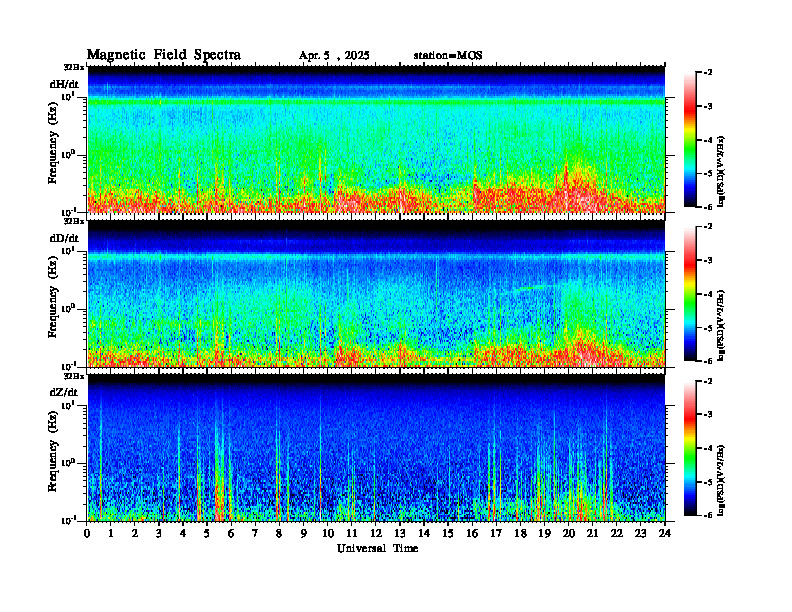This screenshot has height=612, width=792.
Task: Click hour '0' on time axis
Action: point(87,533)
